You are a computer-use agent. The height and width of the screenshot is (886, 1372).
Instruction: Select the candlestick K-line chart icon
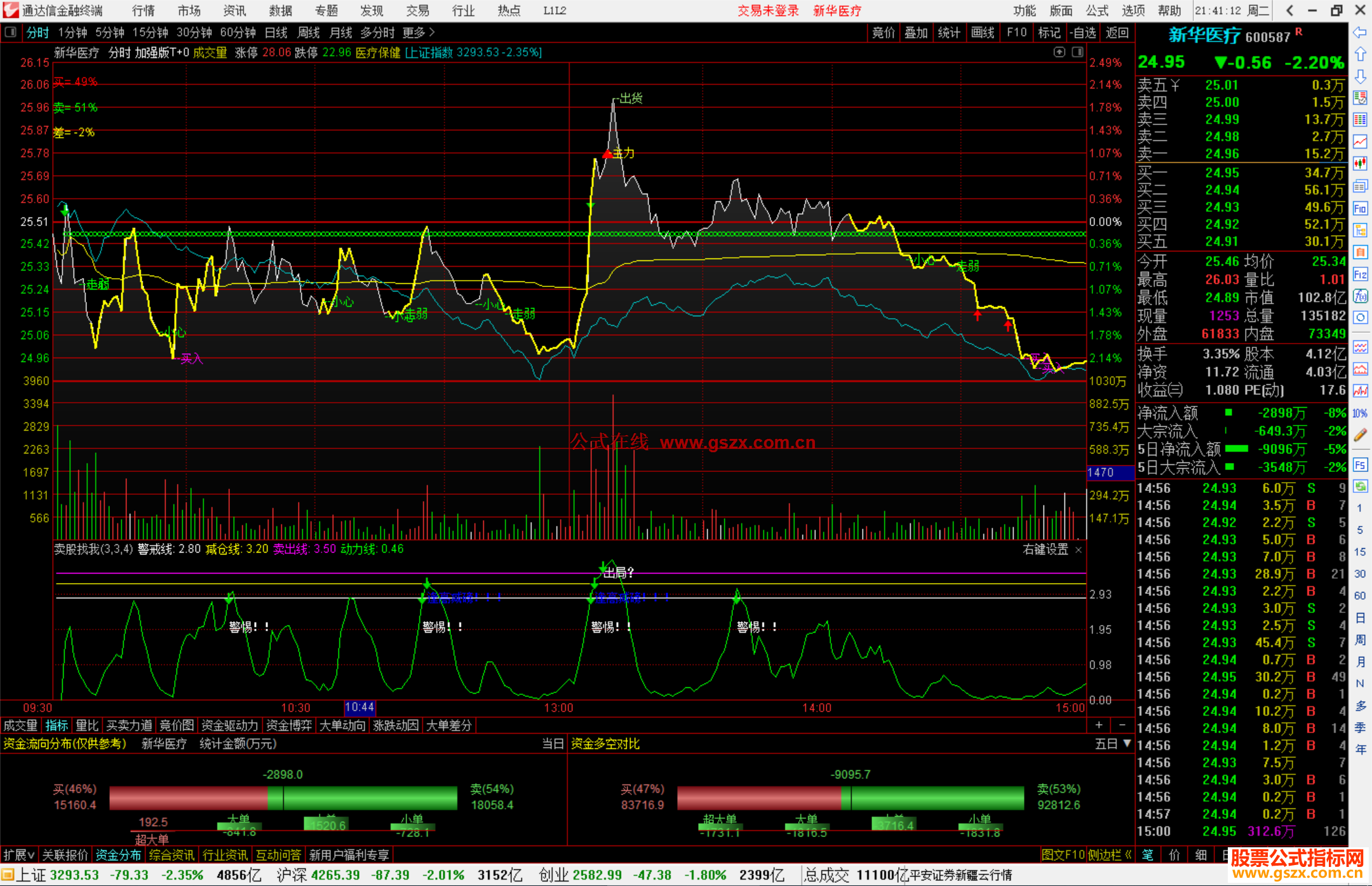tap(1360, 164)
